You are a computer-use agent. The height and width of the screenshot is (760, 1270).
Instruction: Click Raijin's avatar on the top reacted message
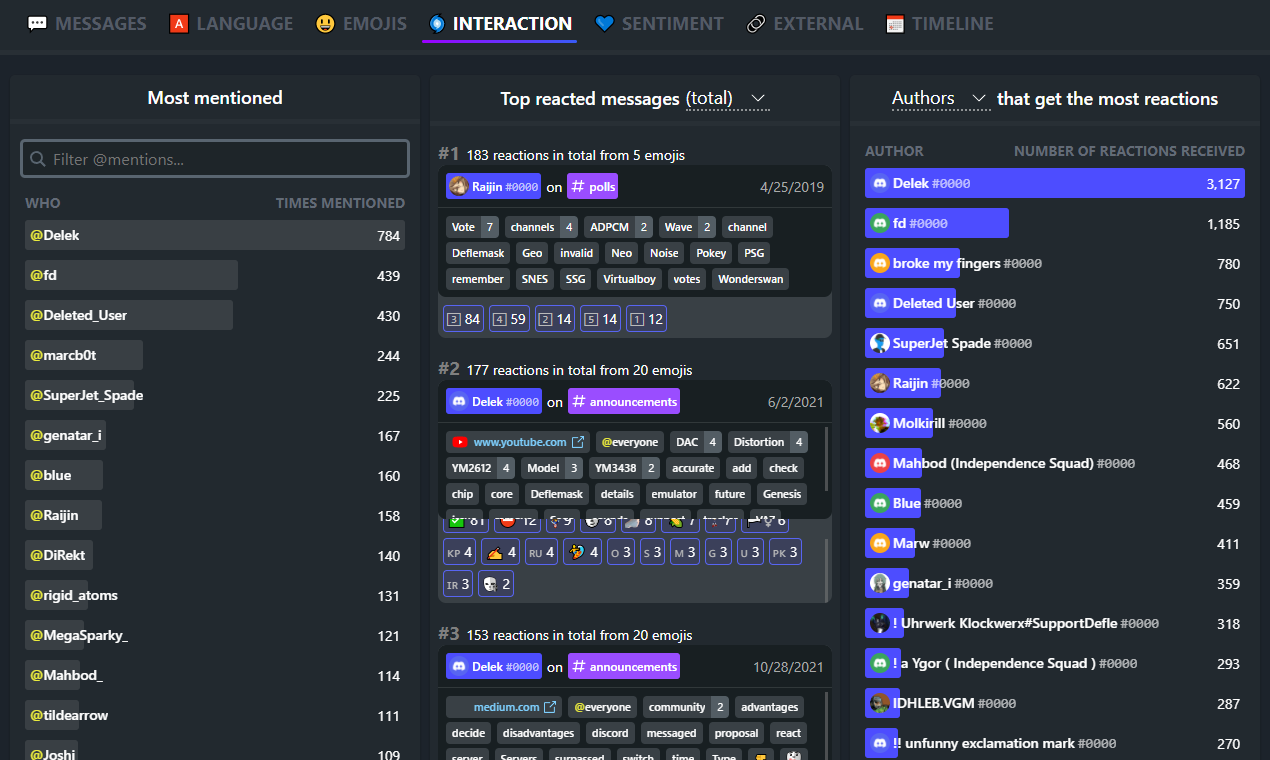(x=459, y=186)
